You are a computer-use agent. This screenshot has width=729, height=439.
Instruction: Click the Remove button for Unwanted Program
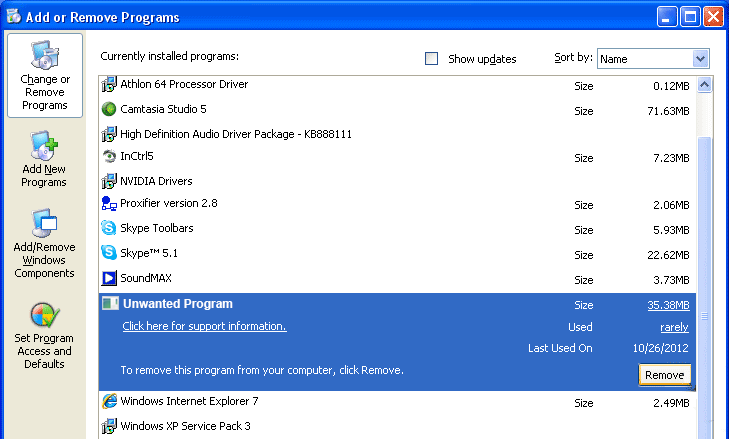click(664, 375)
